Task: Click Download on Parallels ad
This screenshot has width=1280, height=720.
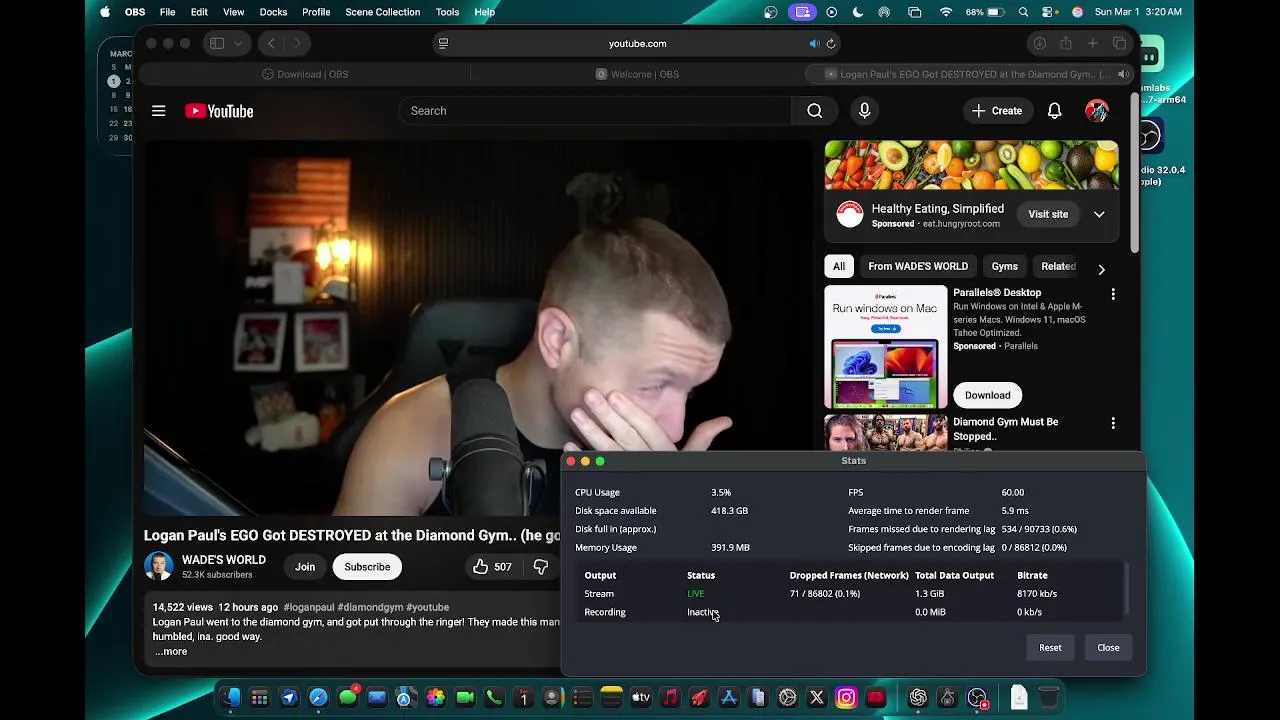Action: pyautogui.click(x=987, y=395)
